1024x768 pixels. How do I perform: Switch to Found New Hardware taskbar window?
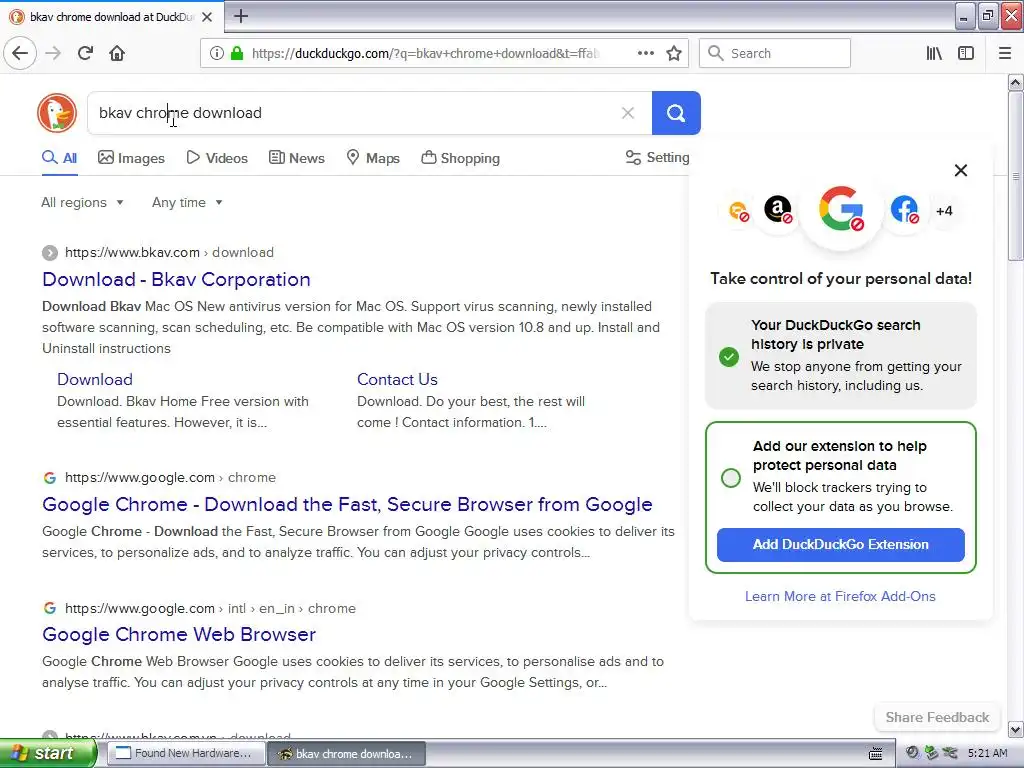[185, 753]
